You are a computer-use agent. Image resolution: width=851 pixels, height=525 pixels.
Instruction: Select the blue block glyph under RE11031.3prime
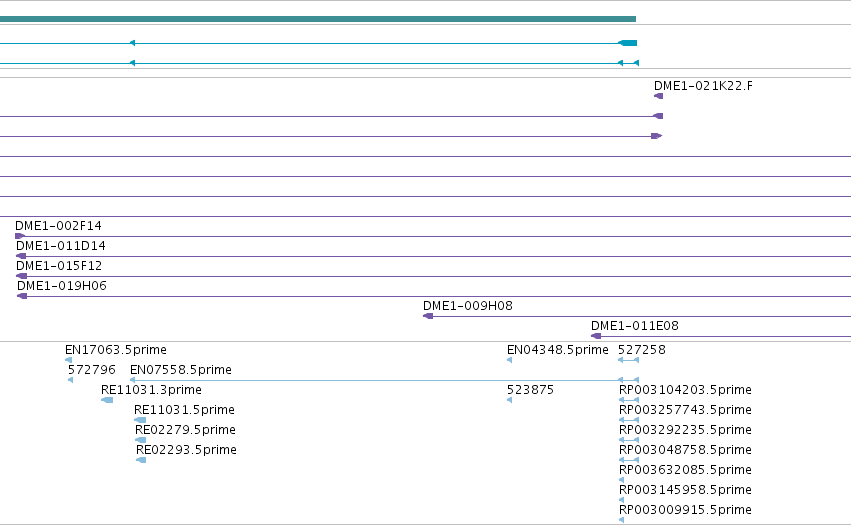(x=107, y=400)
